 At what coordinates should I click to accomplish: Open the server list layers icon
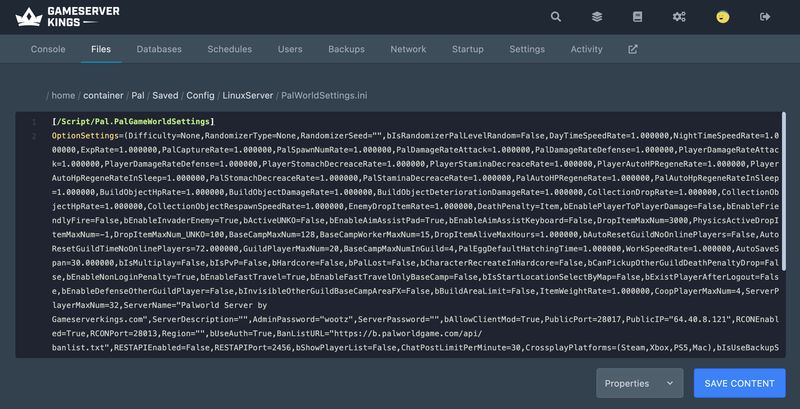(x=597, y=17)
